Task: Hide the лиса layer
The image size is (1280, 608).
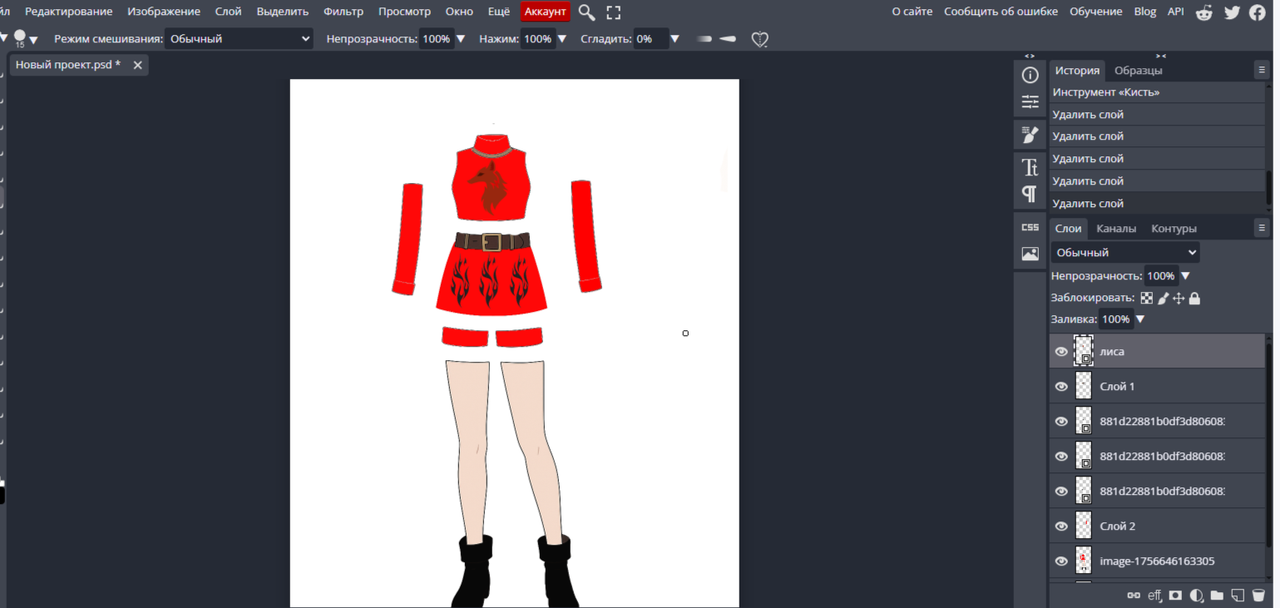Action: click(1061, 352)
